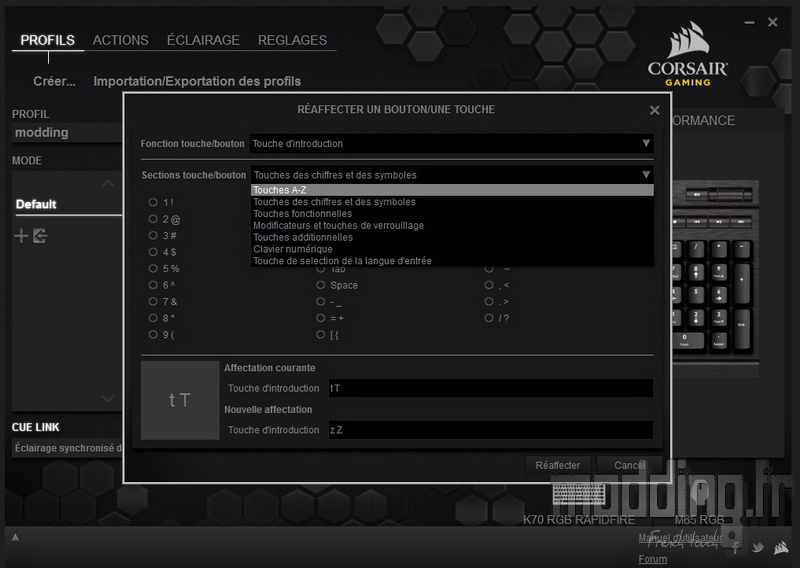Choose the '= +' key radio button
Viewport: 800px width, 568px height.
click(x=320, y=318)
